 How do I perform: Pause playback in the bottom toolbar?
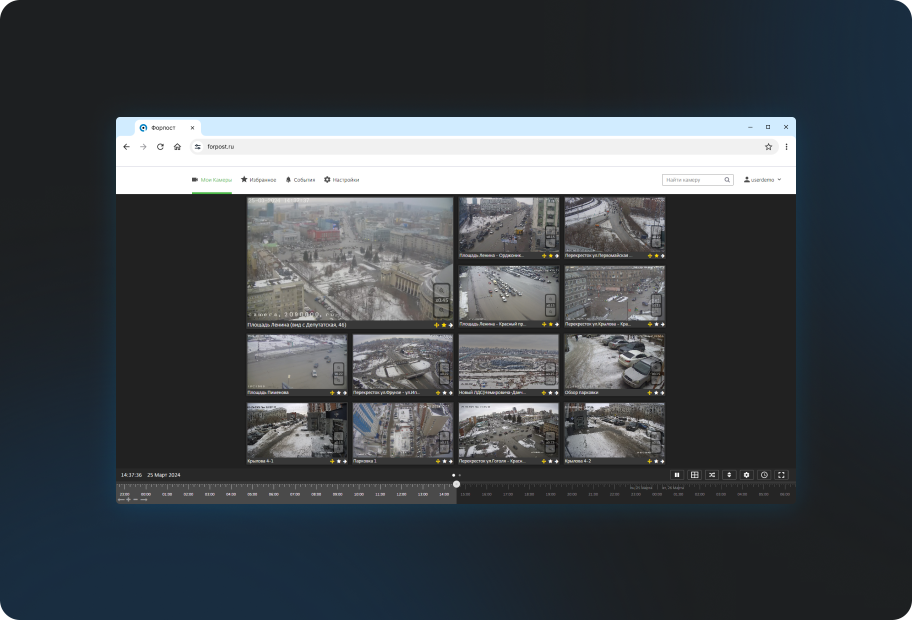coord(677,475)
